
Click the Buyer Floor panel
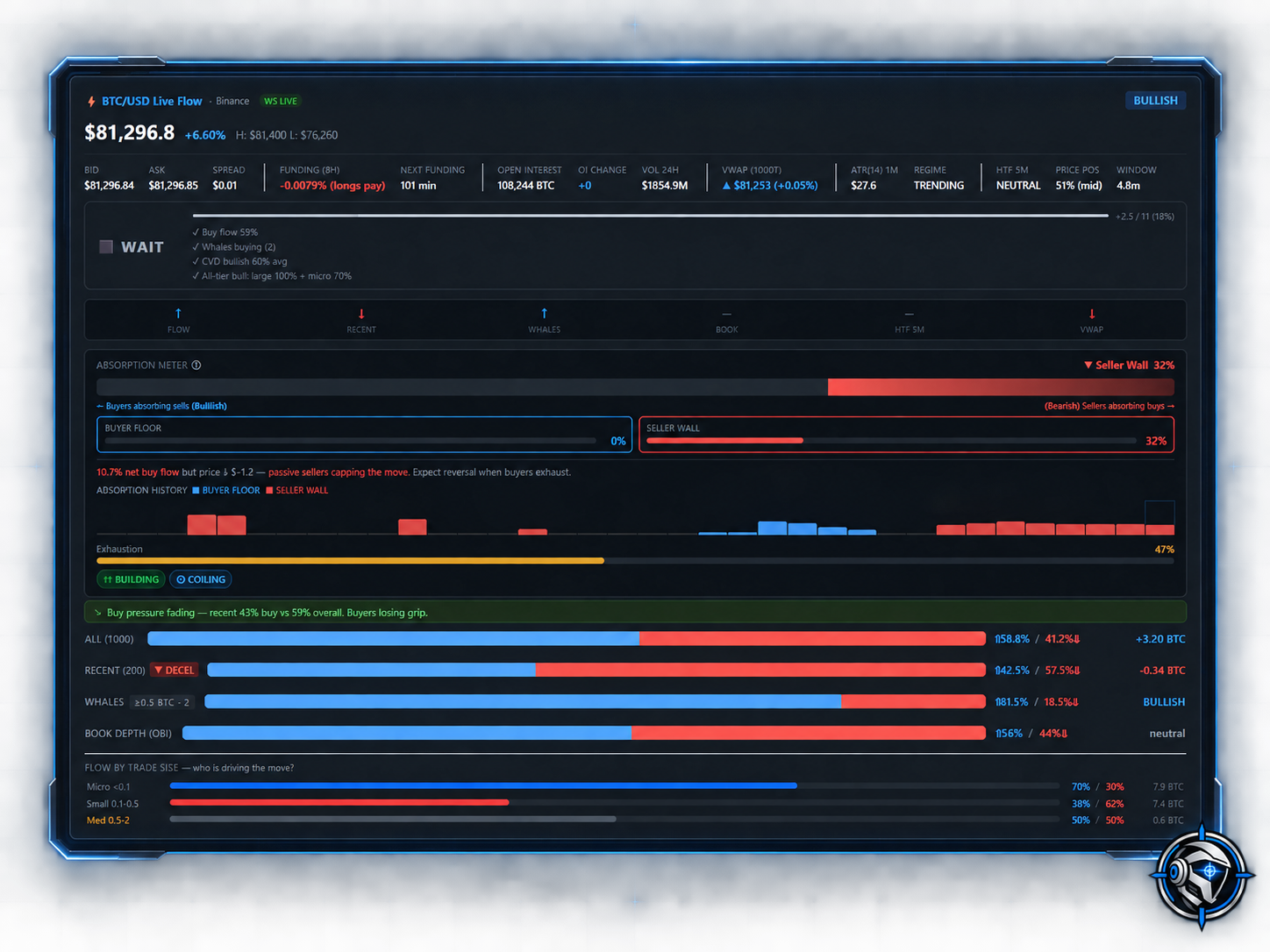click(x=364, y=435)
